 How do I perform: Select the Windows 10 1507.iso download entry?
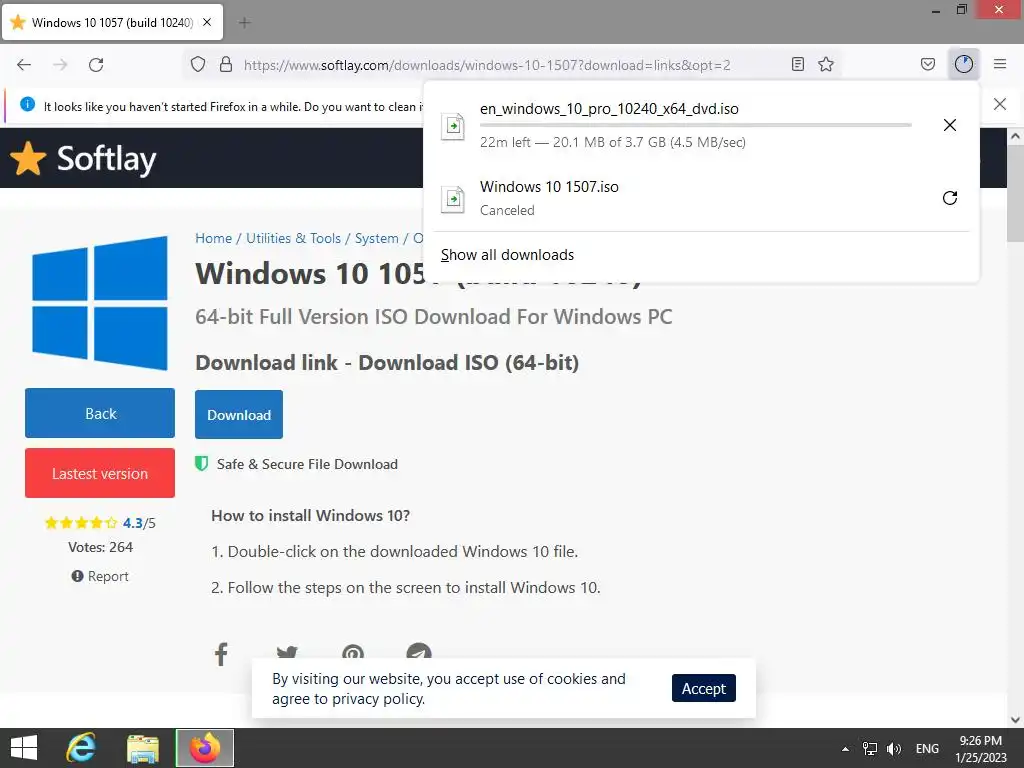click(701, 198)
